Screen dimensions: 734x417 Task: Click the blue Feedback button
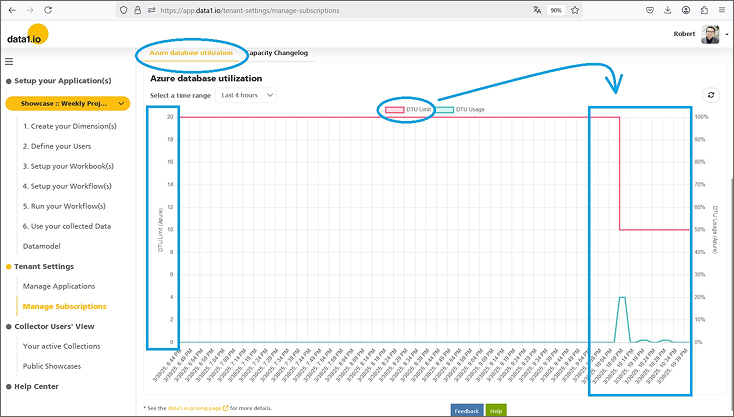pos(467,410)
